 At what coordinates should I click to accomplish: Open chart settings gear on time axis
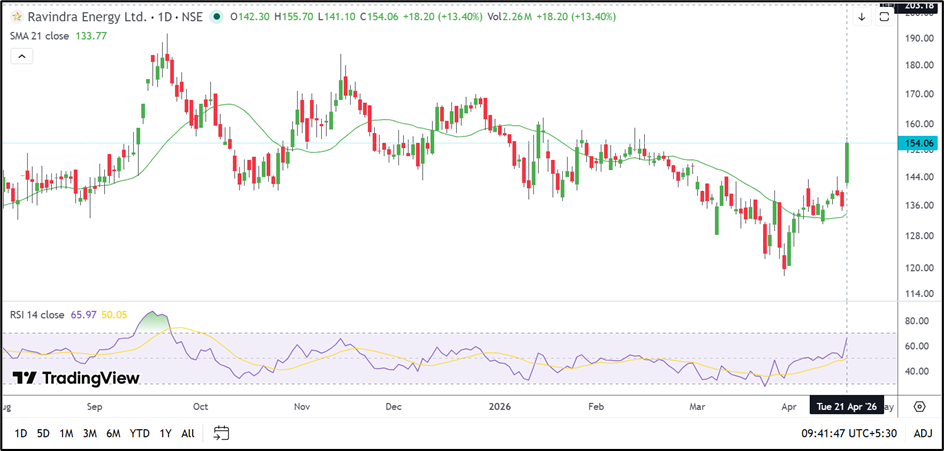tap(919, 407)
